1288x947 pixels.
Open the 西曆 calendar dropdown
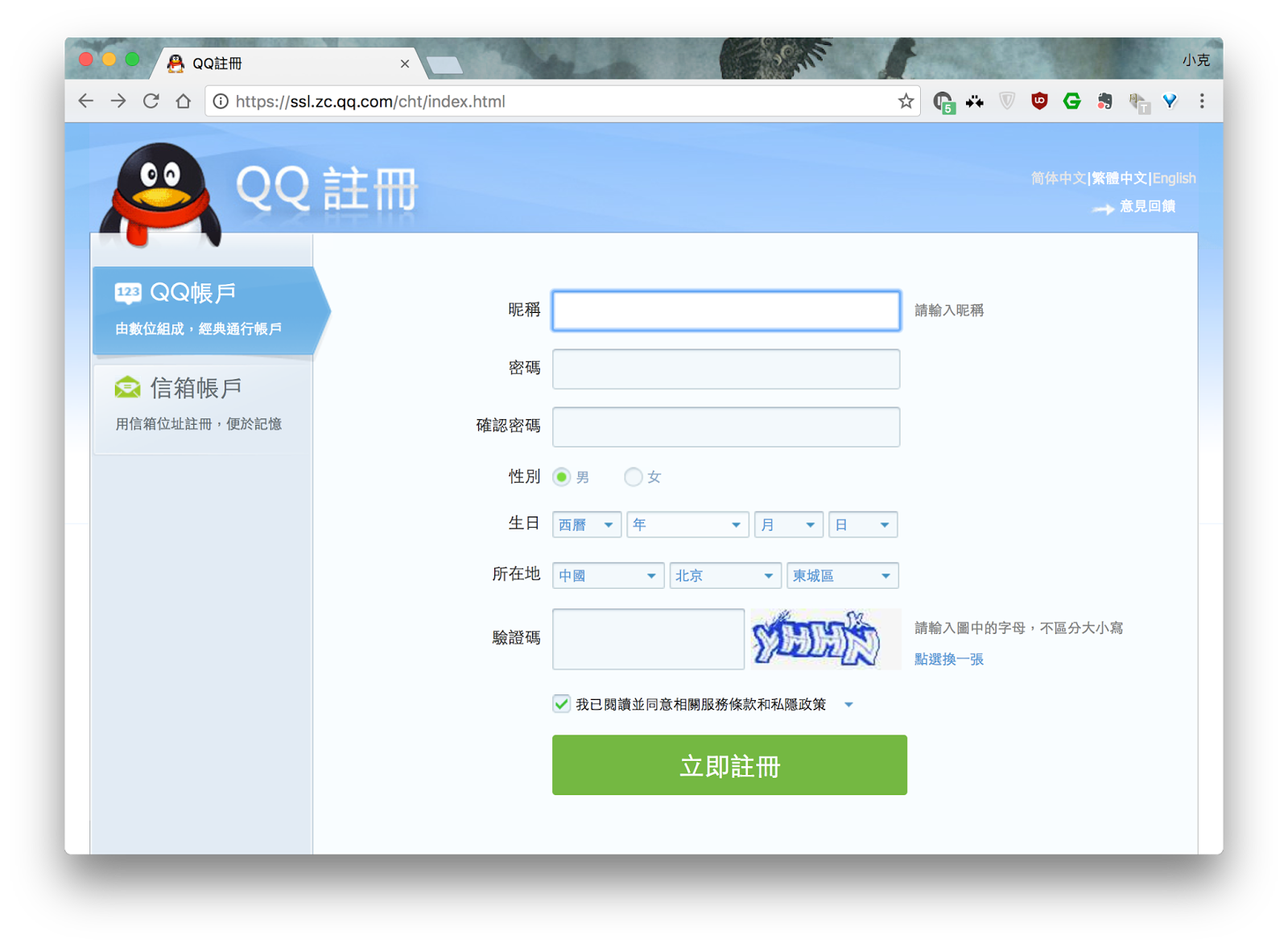[x=586, y=524]
